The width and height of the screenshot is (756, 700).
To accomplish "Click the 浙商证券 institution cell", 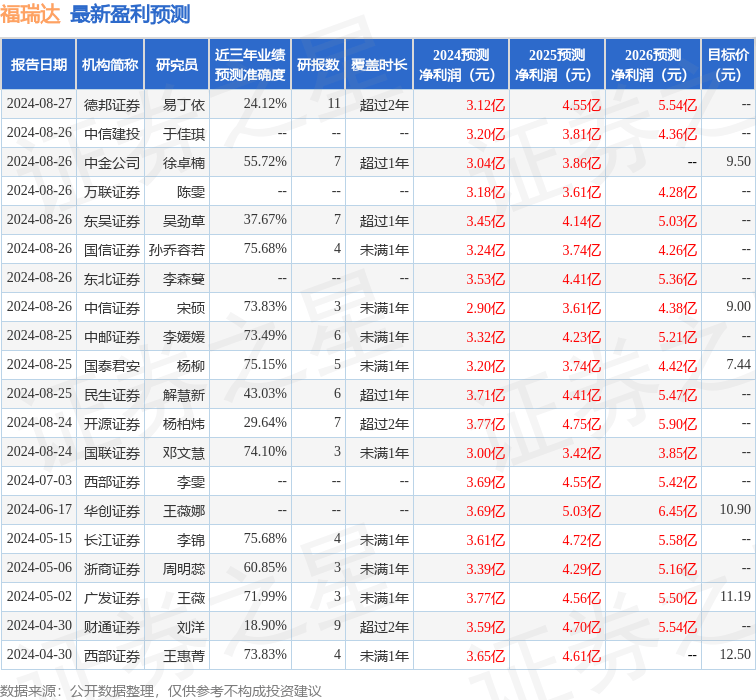I will tap(112, 569).
